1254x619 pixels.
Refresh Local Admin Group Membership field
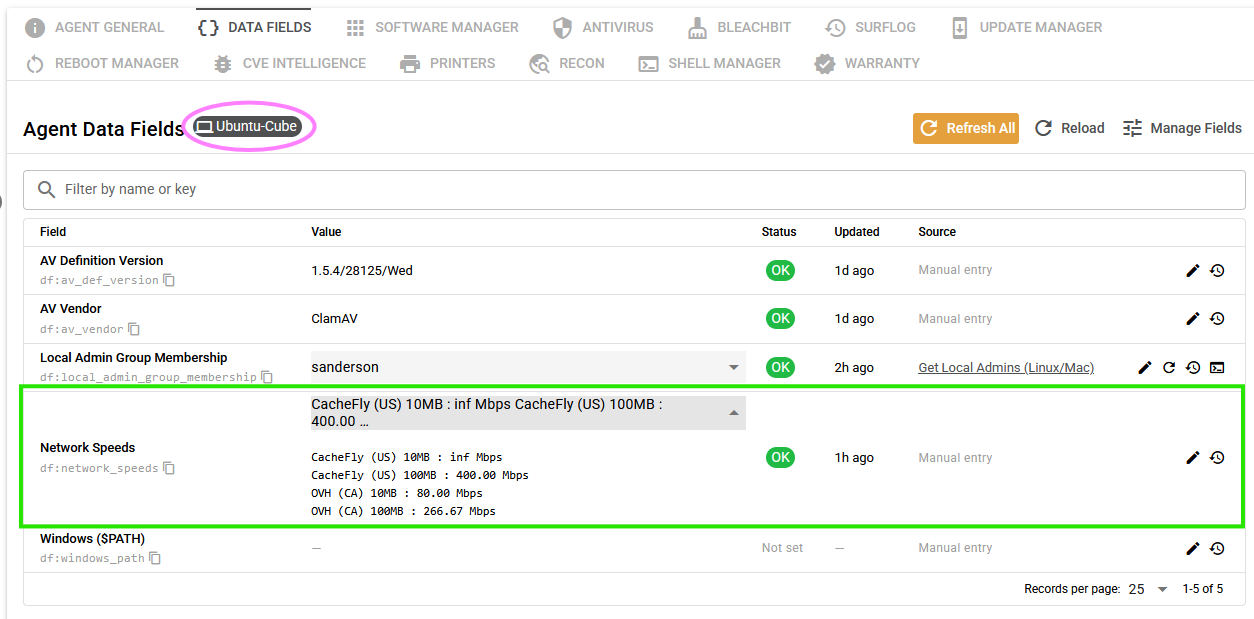pos(1169,368)
